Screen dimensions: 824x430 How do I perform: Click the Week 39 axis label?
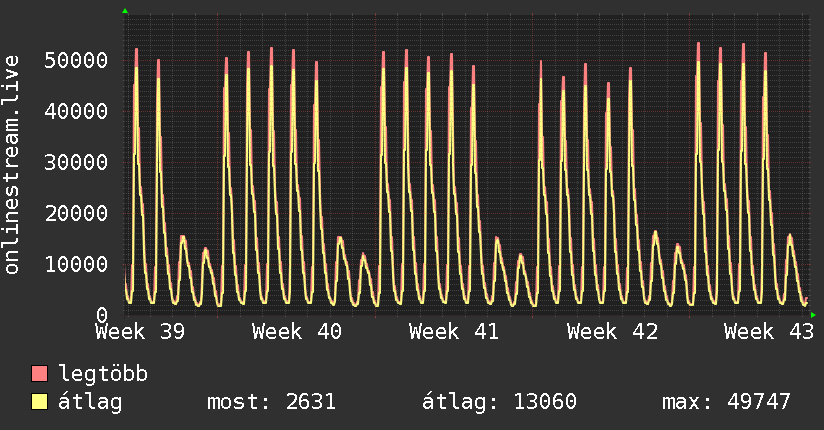[x=140, y=332]
